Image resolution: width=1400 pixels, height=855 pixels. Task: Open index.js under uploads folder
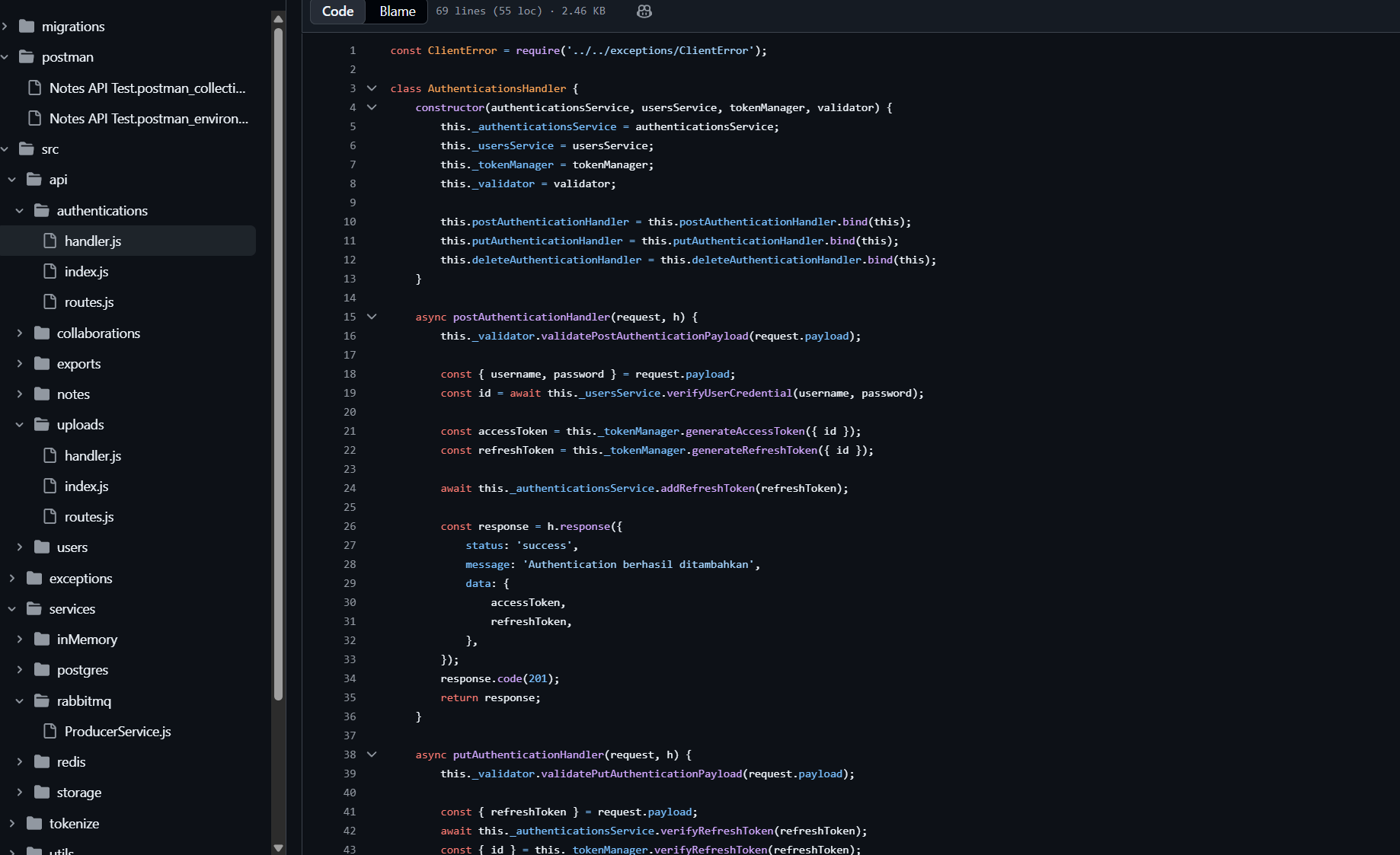pyautogui.click(x=86, y=487)
